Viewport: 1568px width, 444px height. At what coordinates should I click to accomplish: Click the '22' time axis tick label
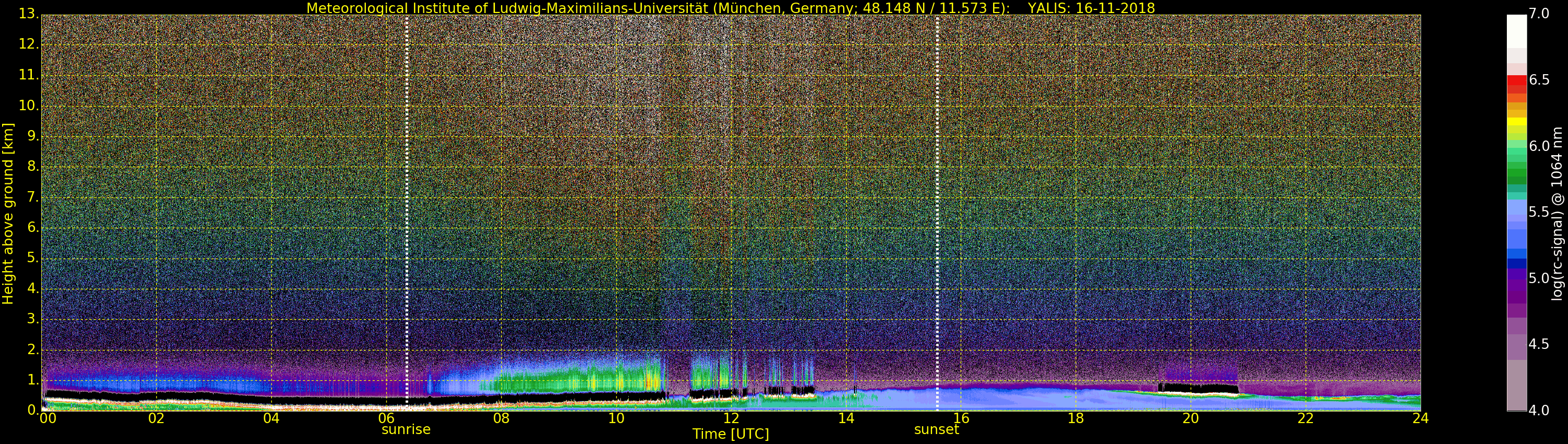1306,418
